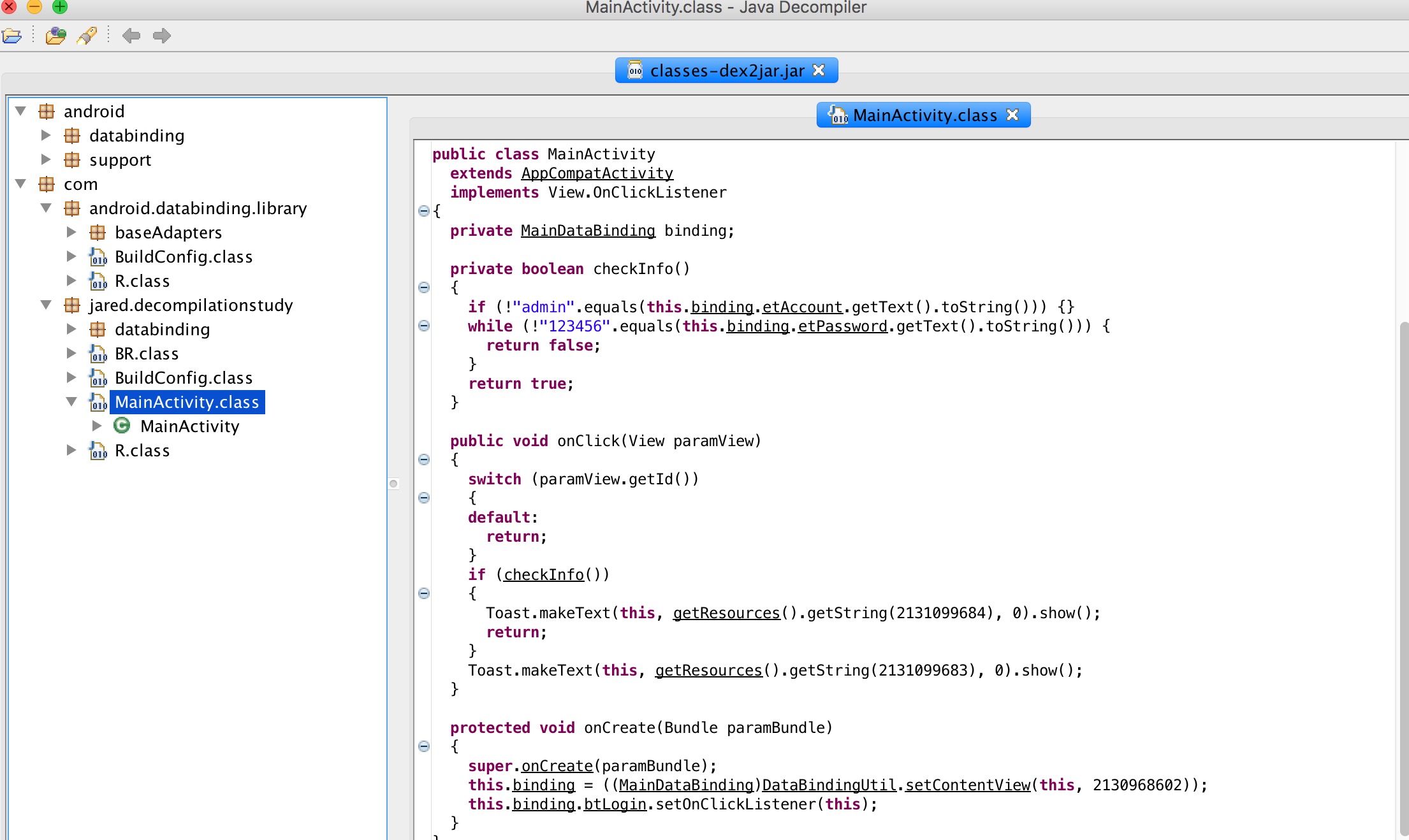The height and width of the screenshot is (840, 1409).
Task: Follow the AppCompatActivity link in code
Action: [x=597, y=173]
